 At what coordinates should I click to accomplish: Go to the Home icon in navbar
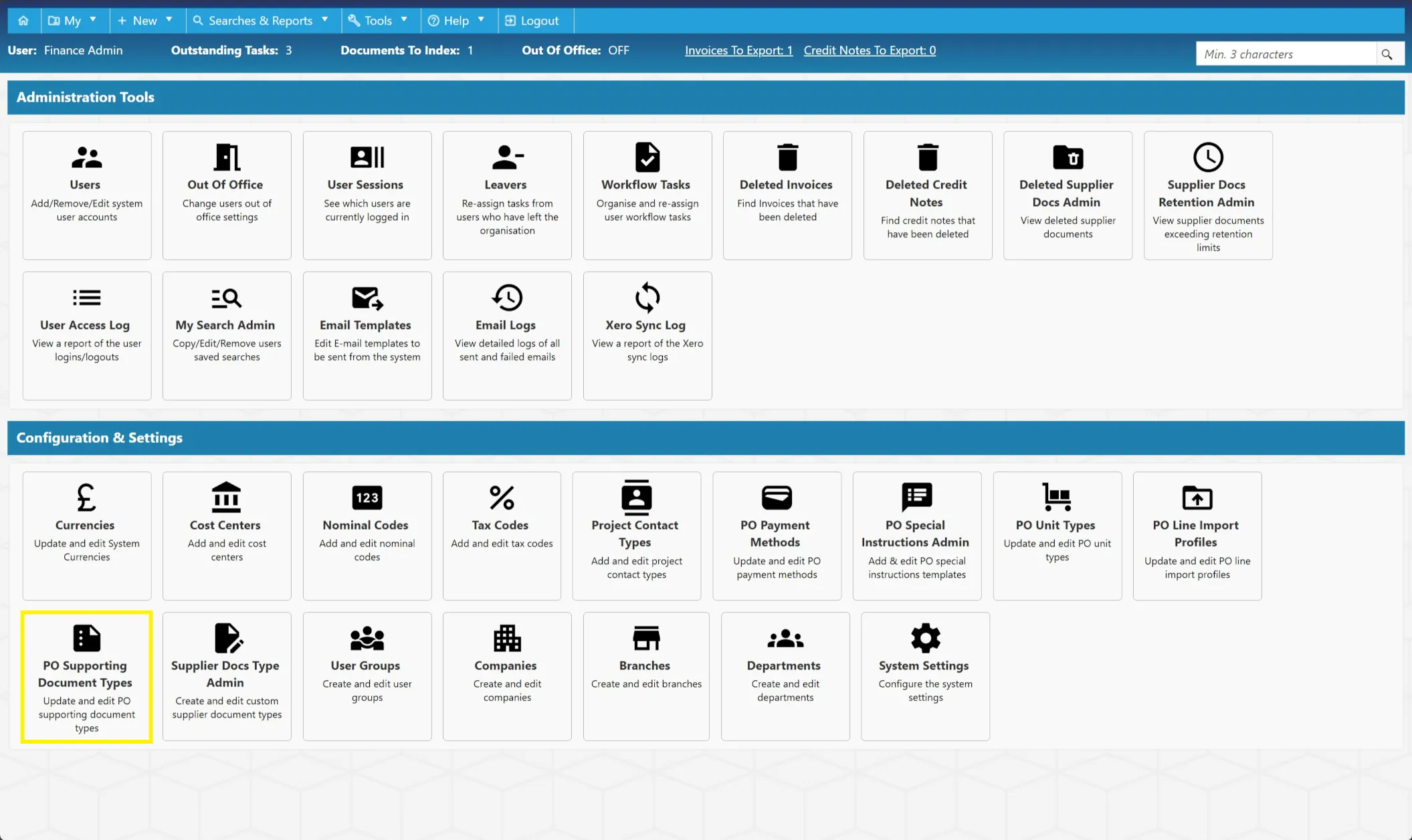pos(23,21)
